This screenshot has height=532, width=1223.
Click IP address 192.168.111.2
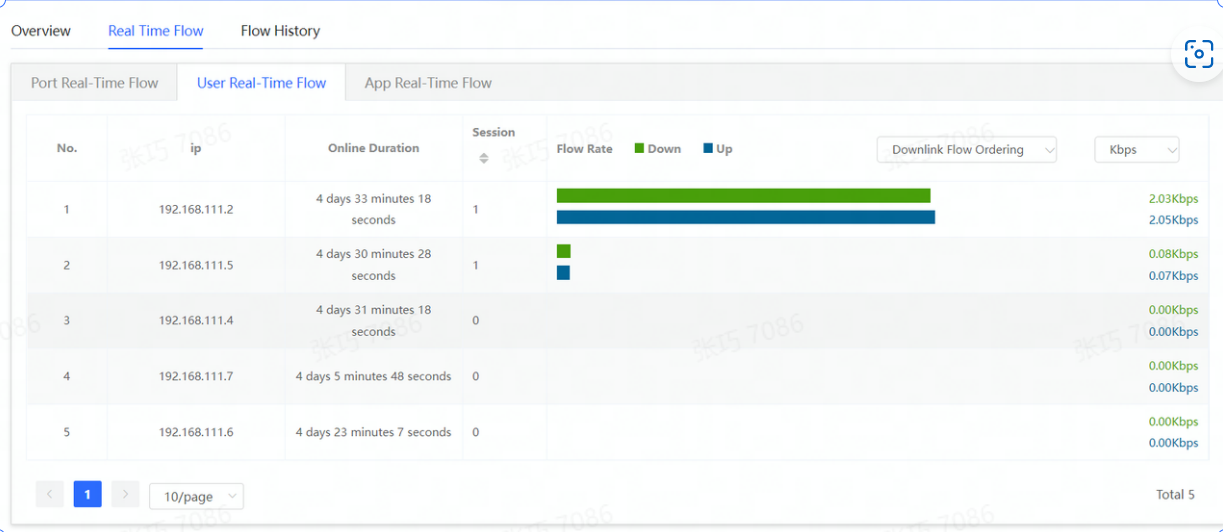pyautogui.click(x=196, y=210)
